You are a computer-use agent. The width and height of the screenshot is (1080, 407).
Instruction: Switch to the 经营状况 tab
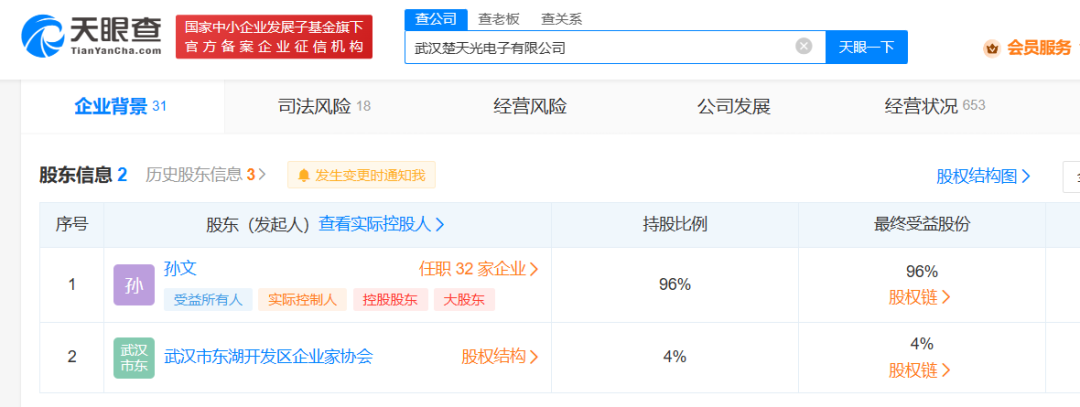935,107
